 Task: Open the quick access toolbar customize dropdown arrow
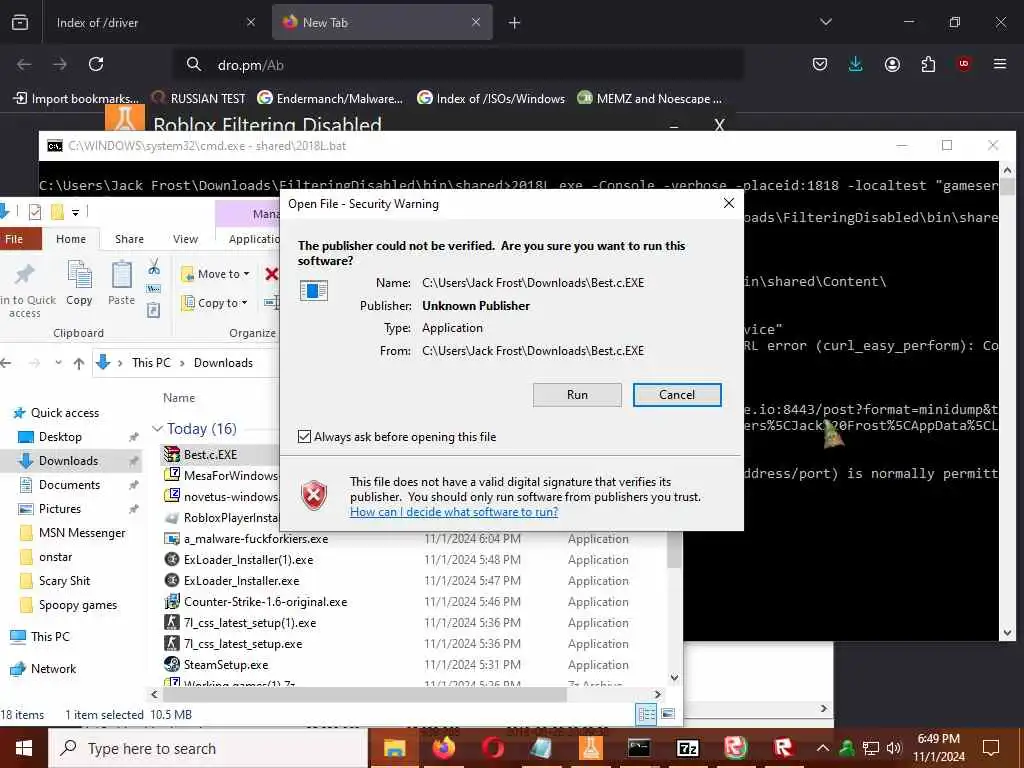(76, 212)
